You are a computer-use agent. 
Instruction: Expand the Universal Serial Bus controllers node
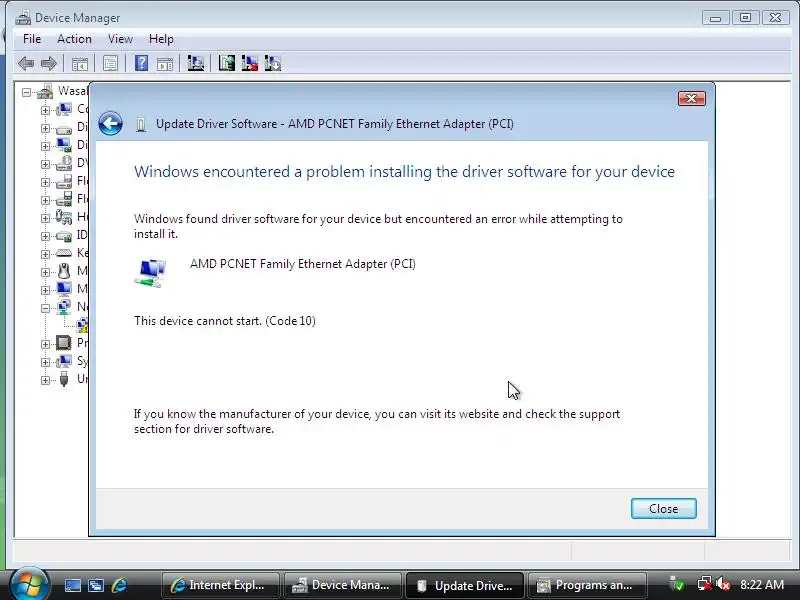coord(45,380)
